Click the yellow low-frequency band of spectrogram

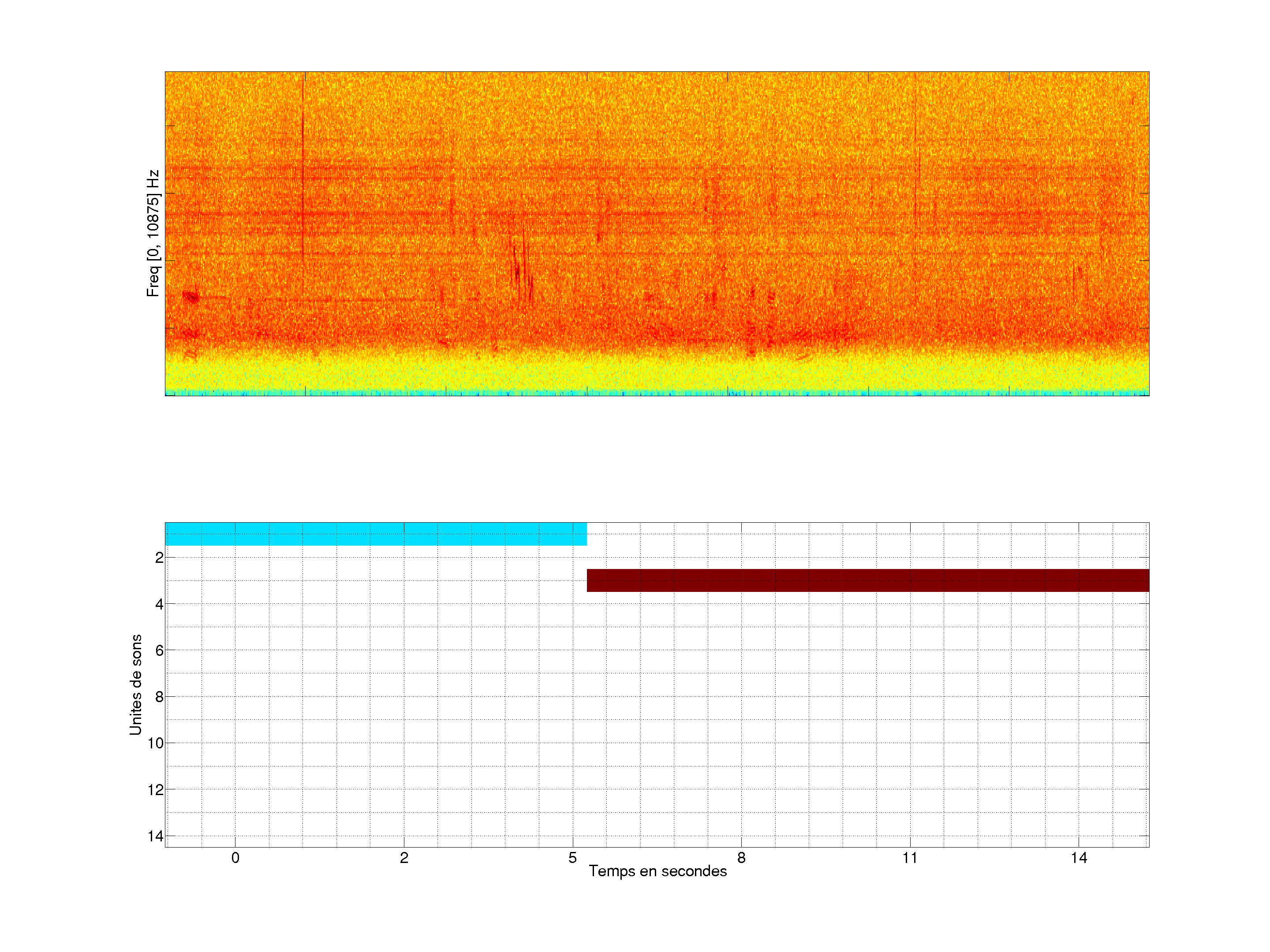pyautogui.click(x=657, y=373)
